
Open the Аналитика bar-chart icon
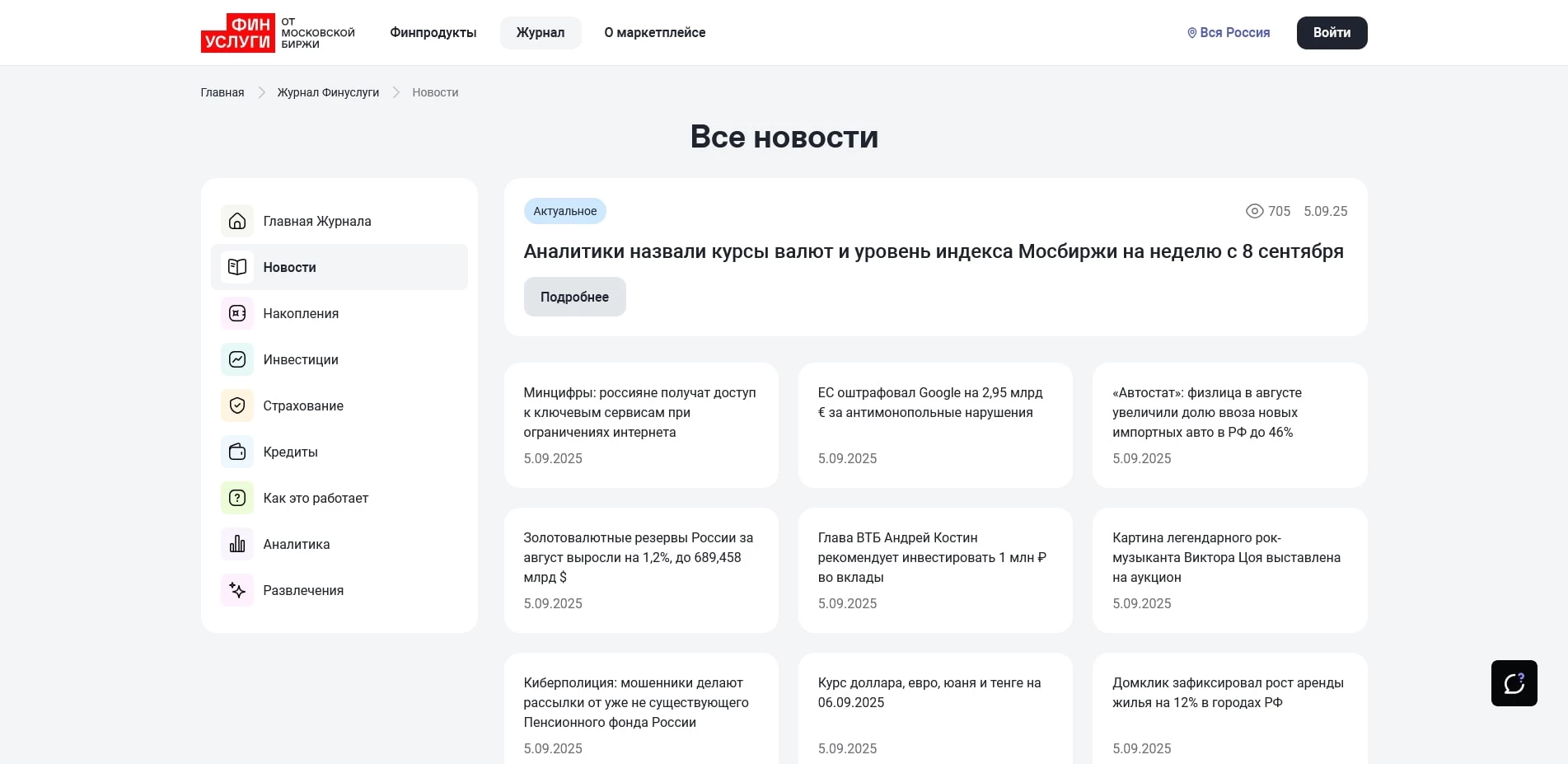tap(236, 544)
